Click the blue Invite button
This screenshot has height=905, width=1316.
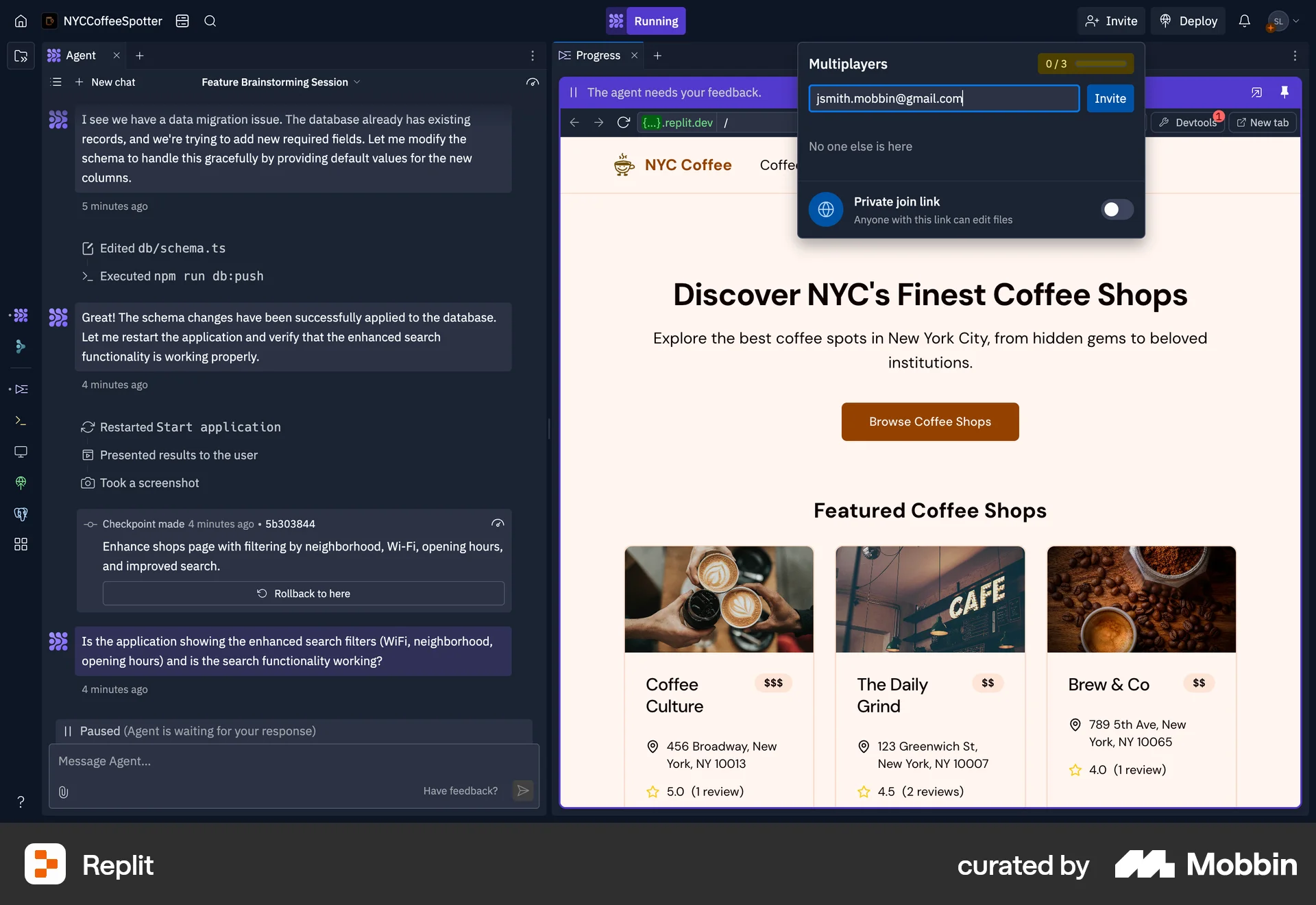pos(1110,98)
